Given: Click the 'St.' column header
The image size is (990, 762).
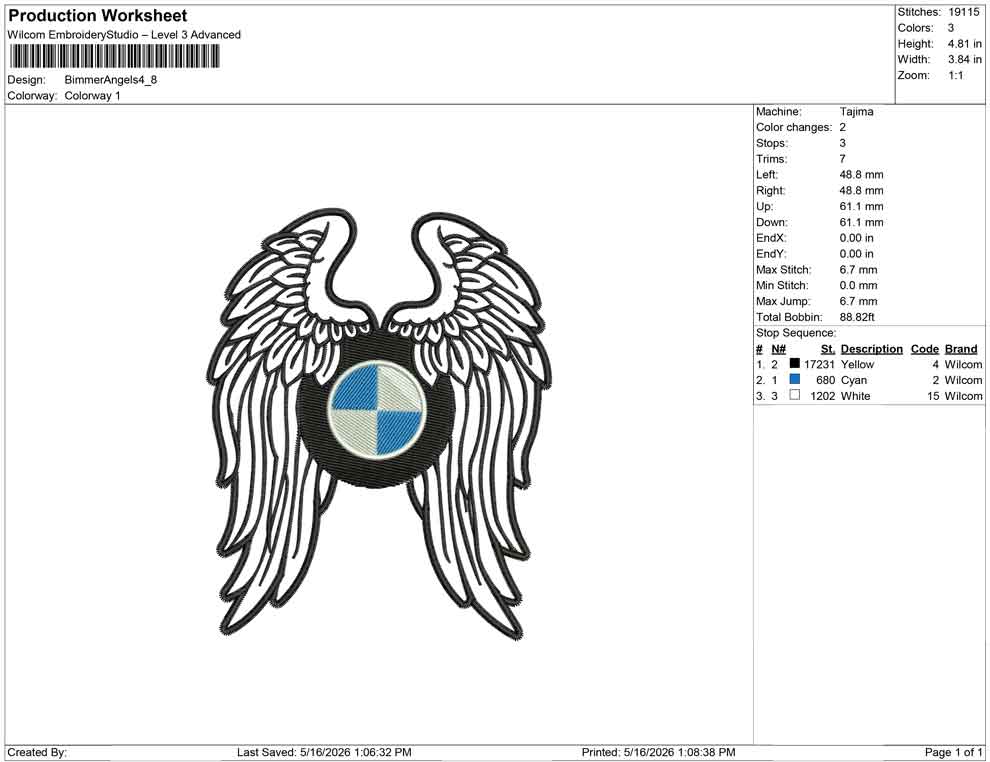Looking at the screenshot, I should click(828, 348).
